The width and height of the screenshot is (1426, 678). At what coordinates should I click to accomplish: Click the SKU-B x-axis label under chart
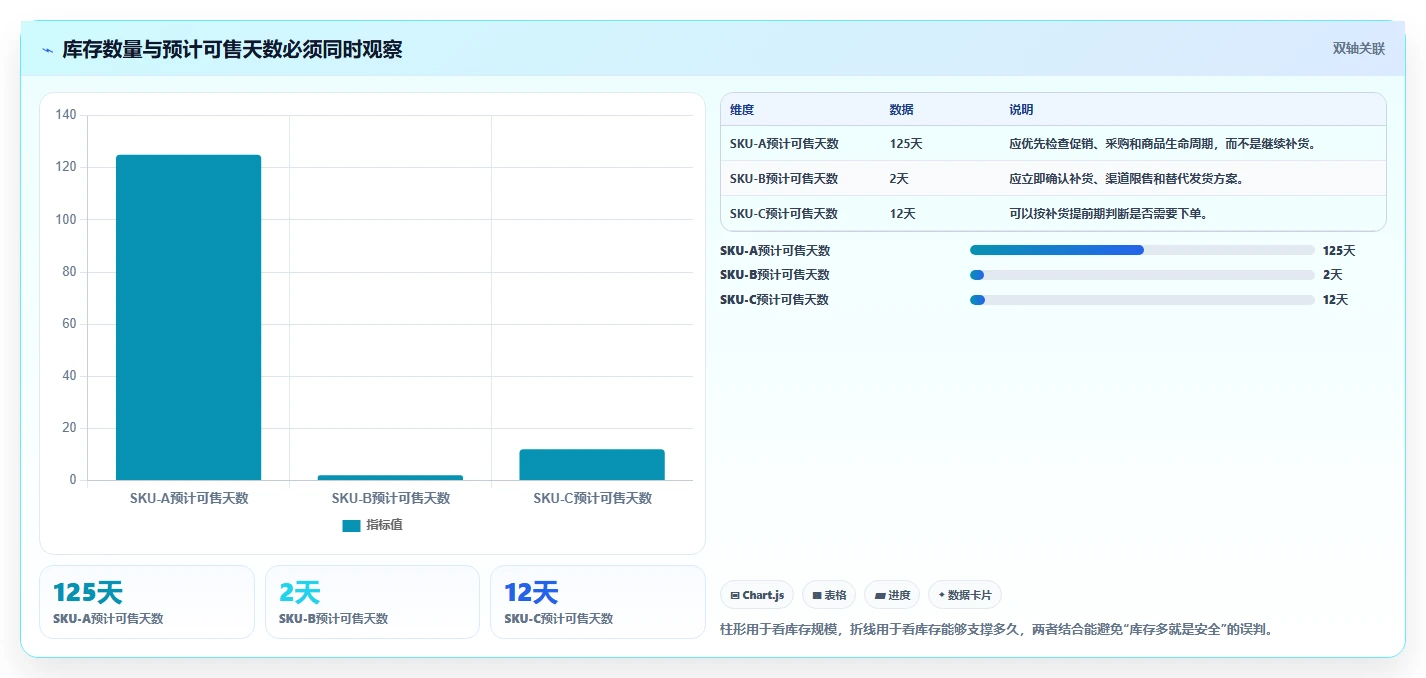(x=391, y=498)
